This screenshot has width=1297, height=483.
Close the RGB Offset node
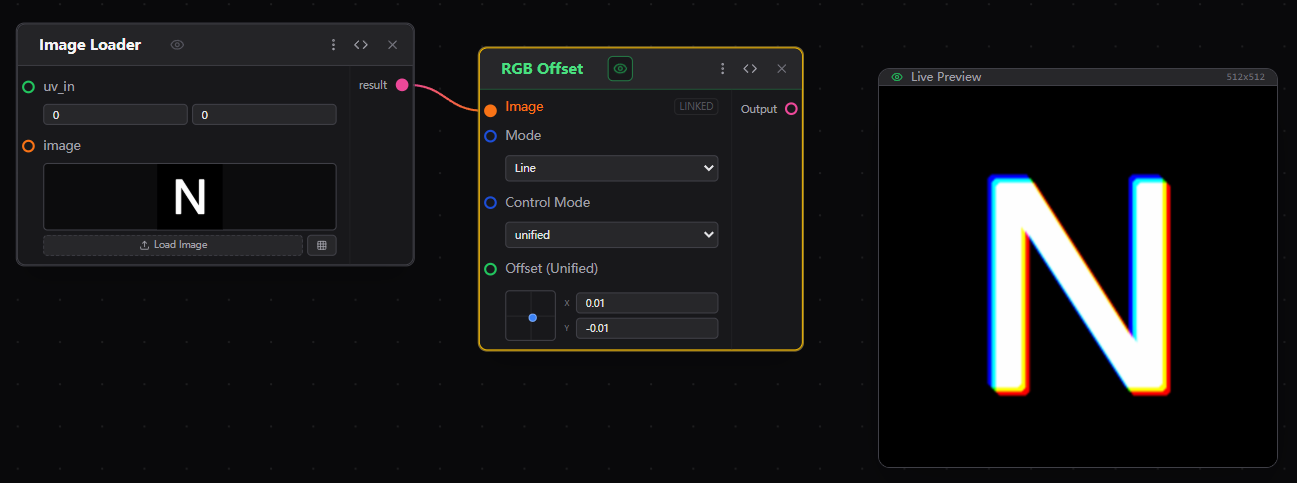pos(782,69)
